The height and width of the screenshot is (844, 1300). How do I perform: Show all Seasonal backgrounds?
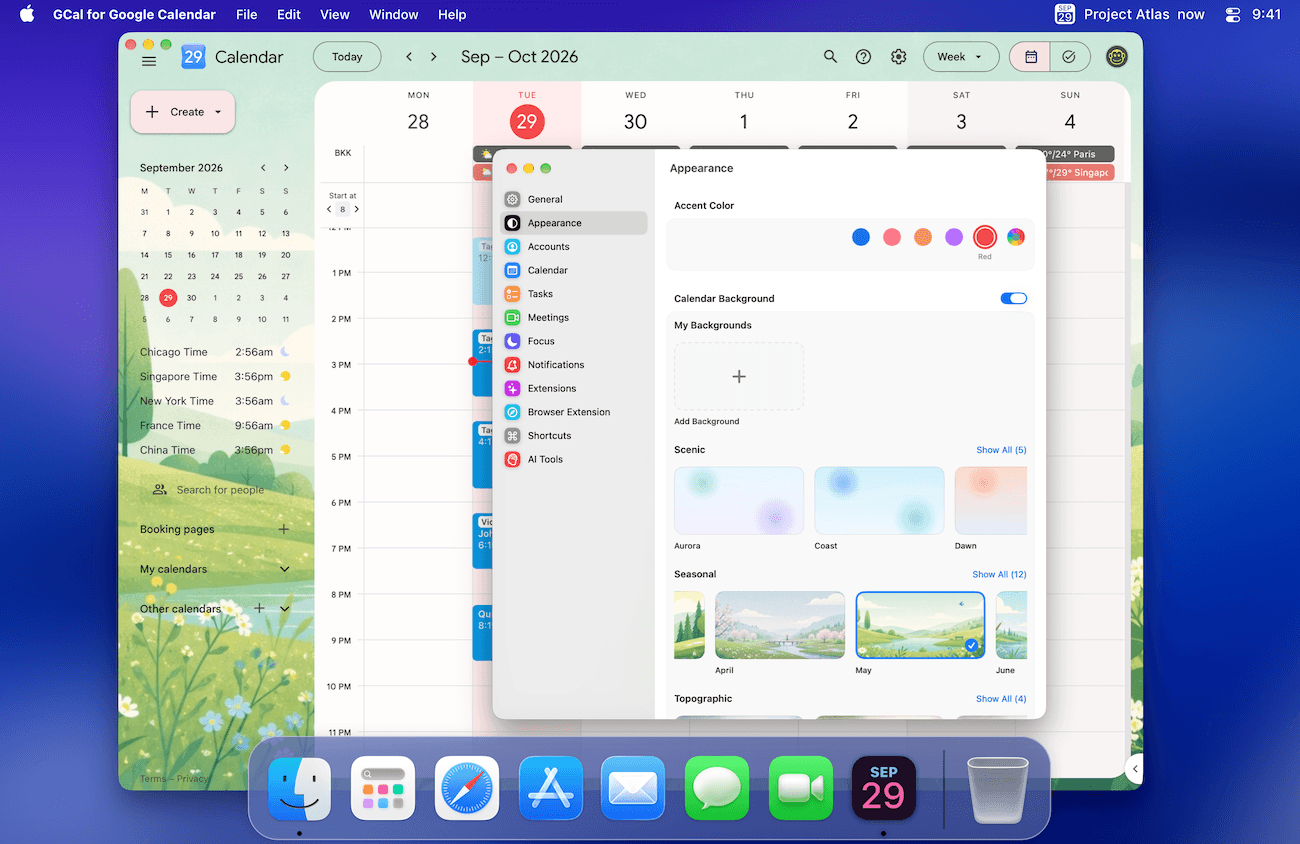(999, 574)
